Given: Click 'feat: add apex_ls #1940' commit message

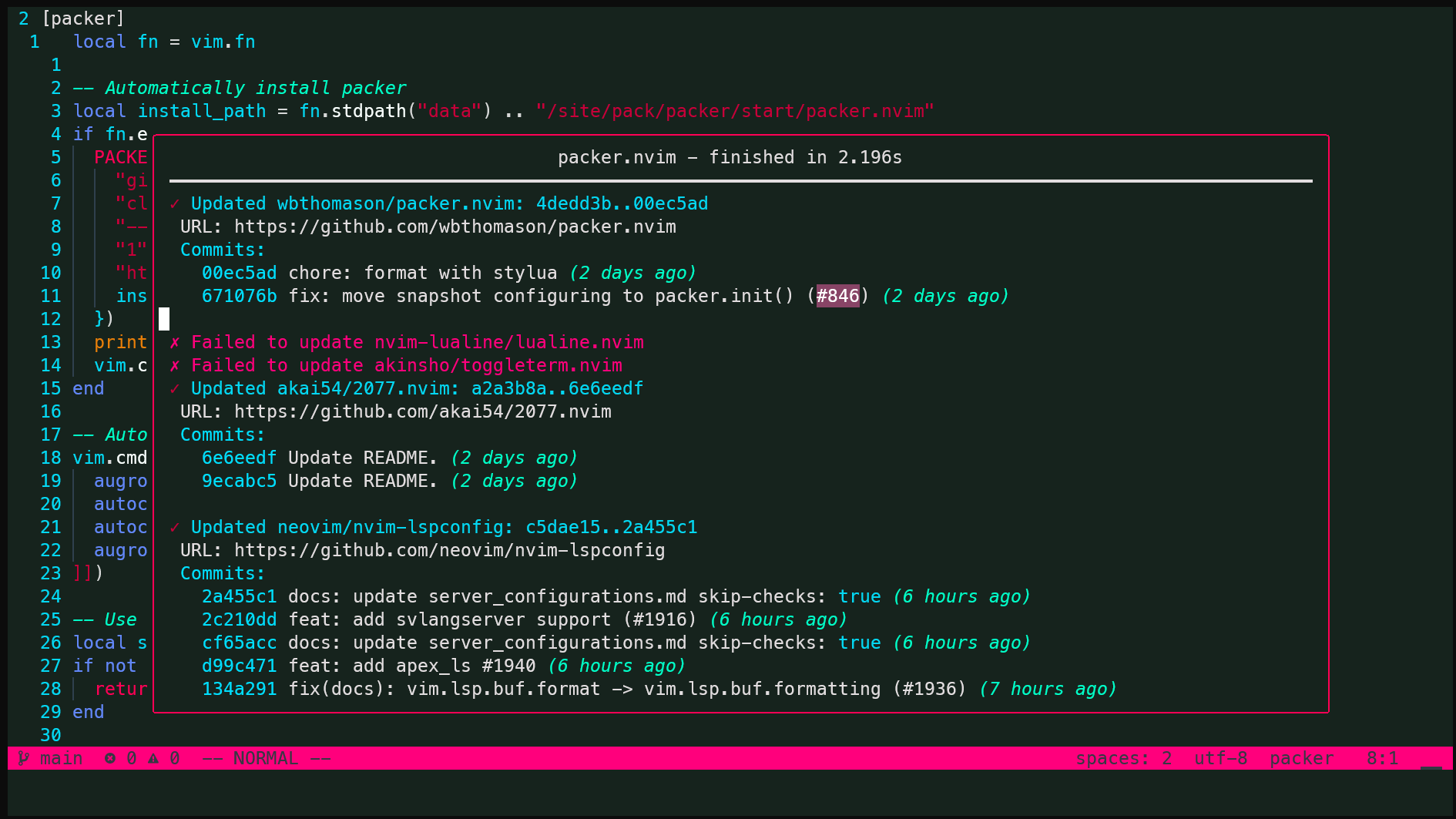Looking at the screenshot, I should (x=412, y=666).
